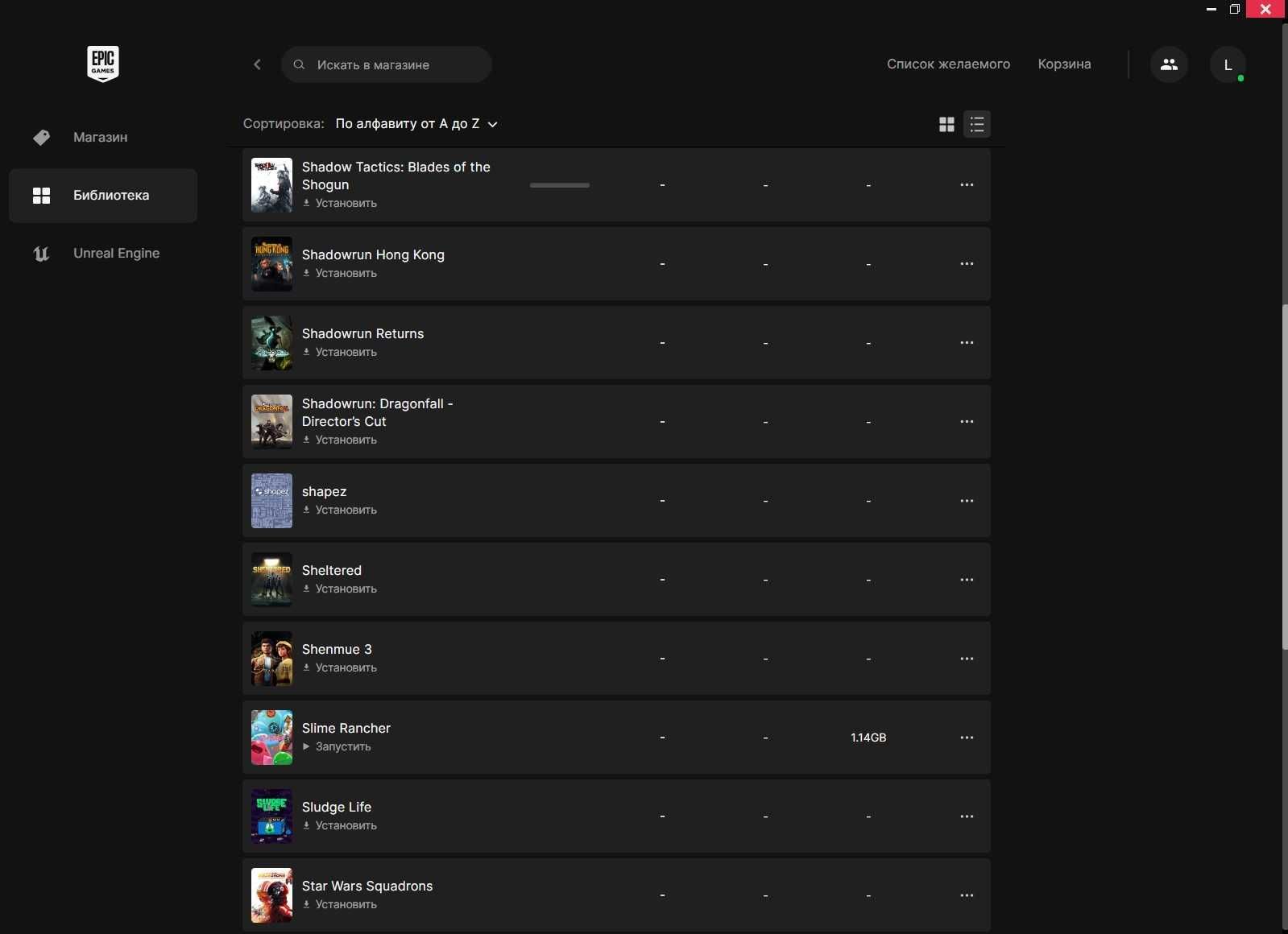Focus the Искать в магазине search field

387,64
